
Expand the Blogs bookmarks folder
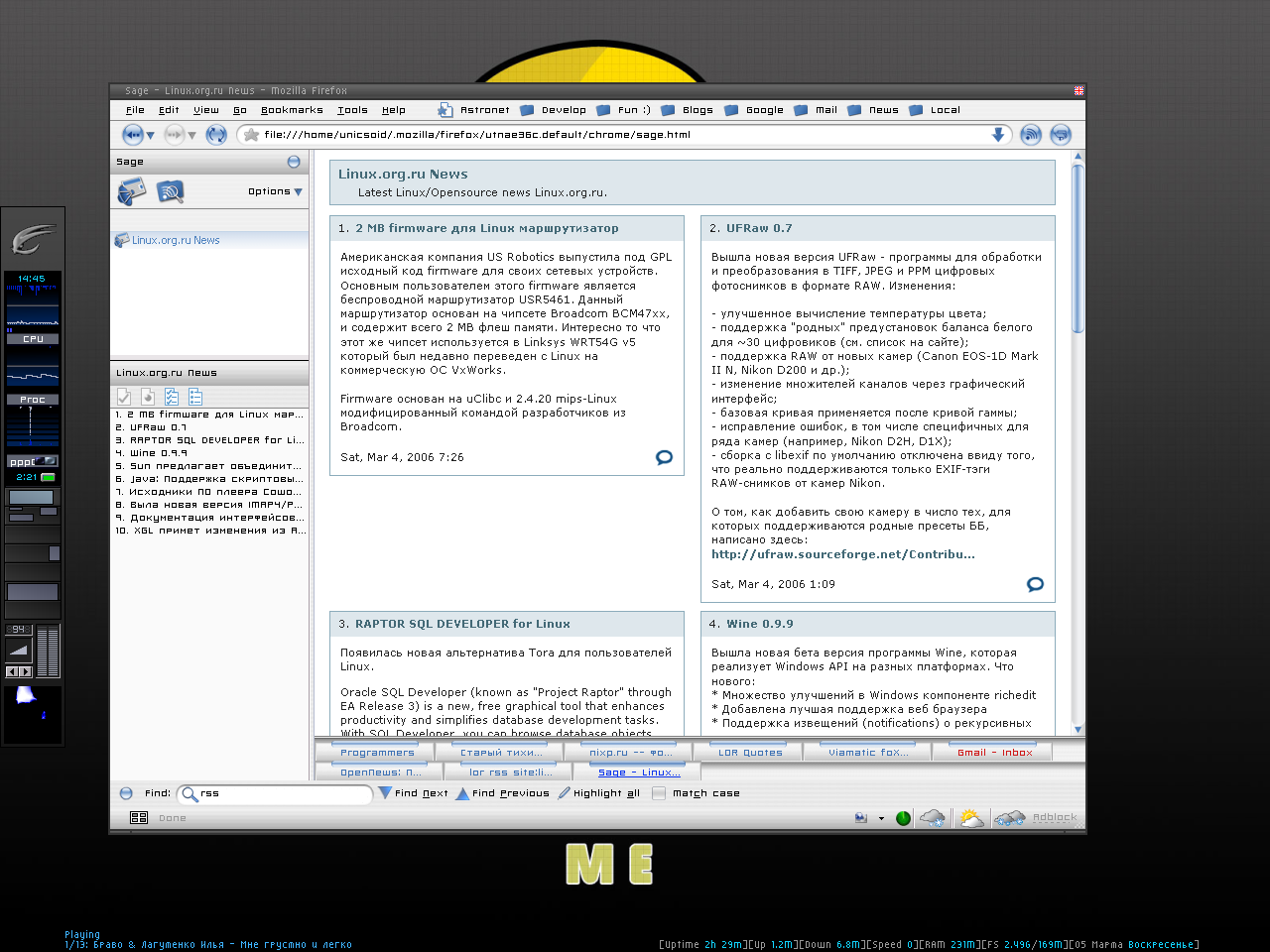tap(688, 110)
